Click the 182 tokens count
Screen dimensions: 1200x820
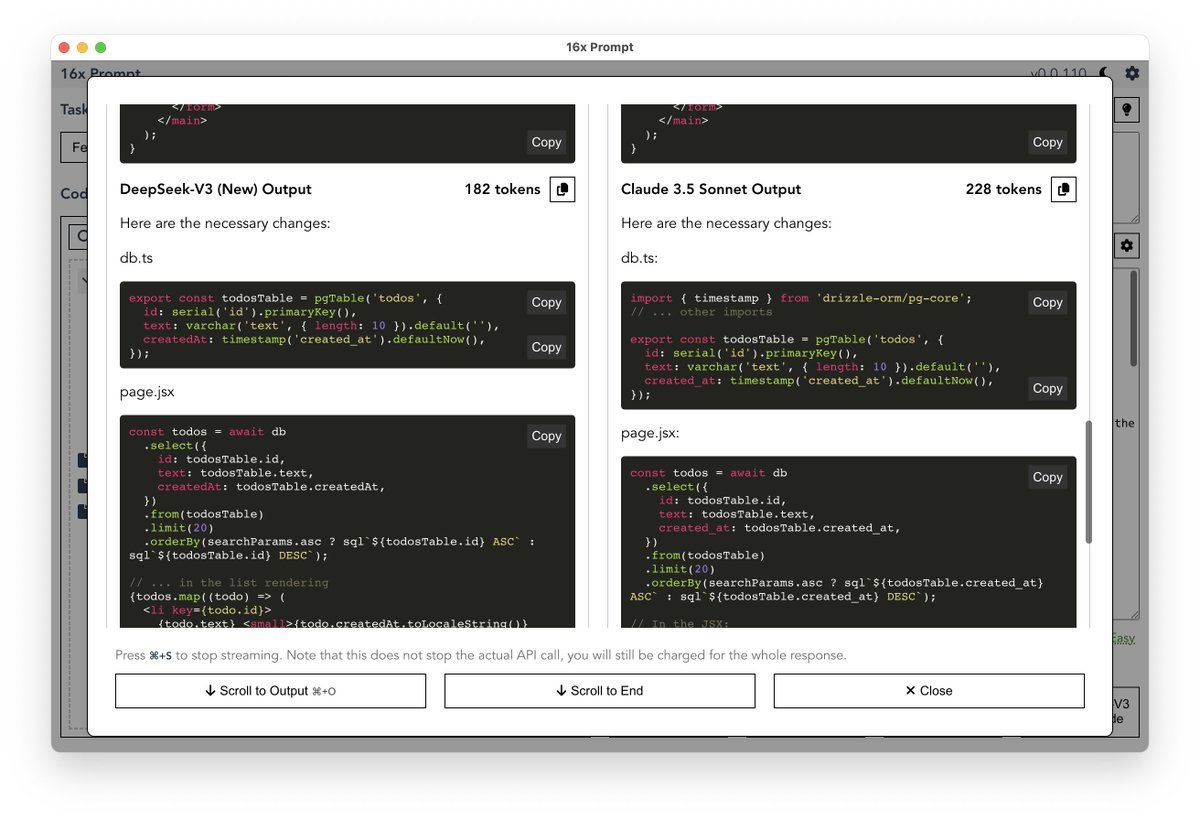(502, 189)
